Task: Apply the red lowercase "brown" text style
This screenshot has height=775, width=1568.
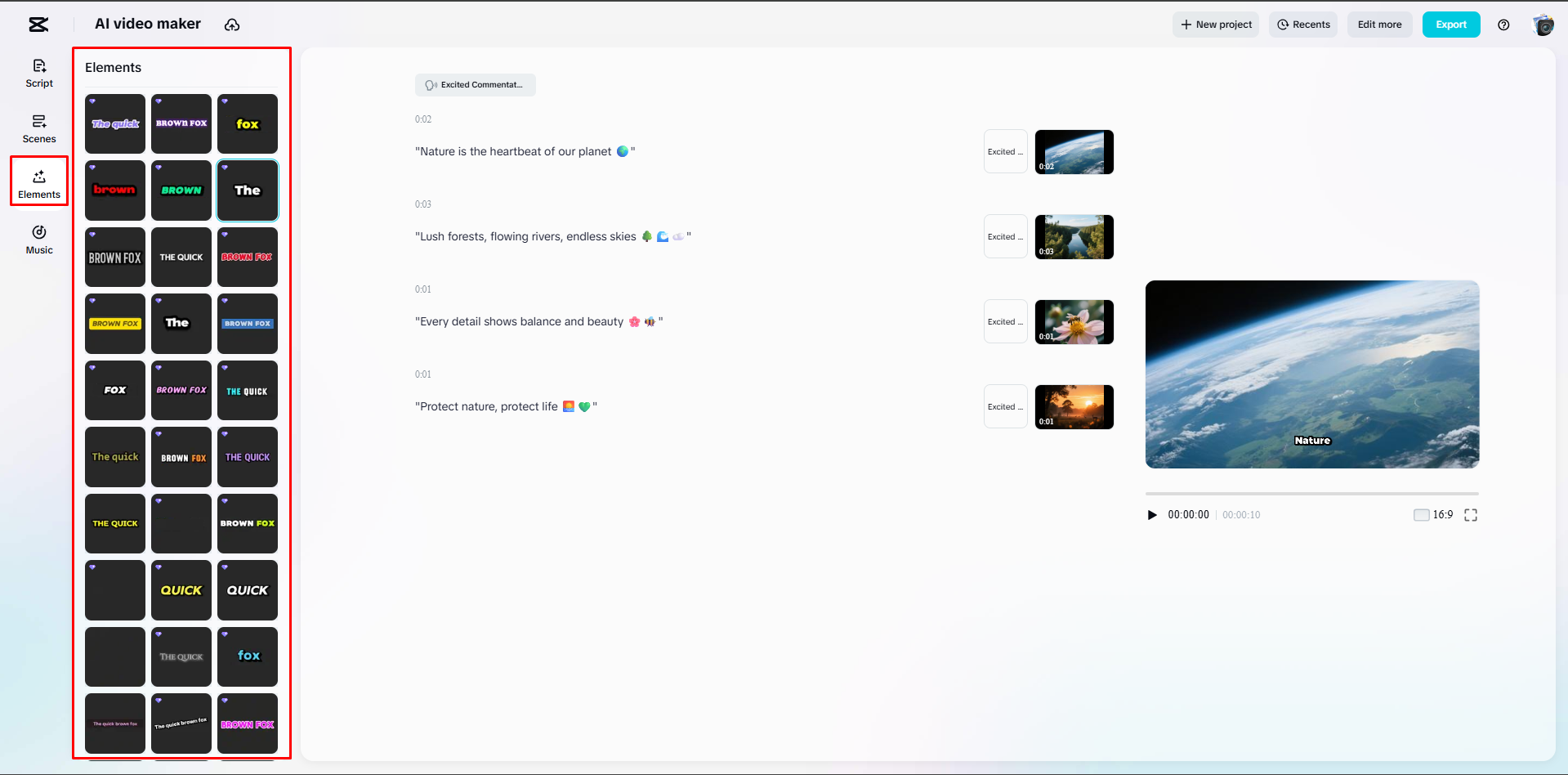Action: (x=115, y=190)
